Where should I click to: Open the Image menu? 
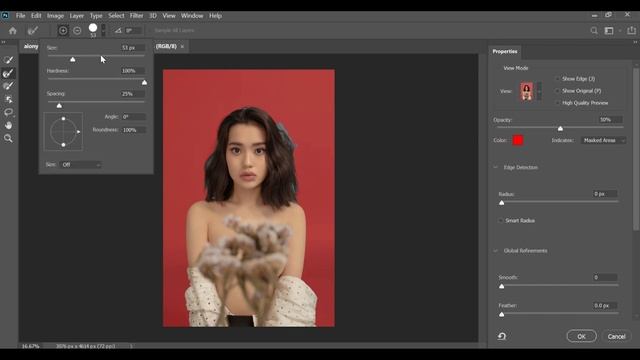click(56, 16)
